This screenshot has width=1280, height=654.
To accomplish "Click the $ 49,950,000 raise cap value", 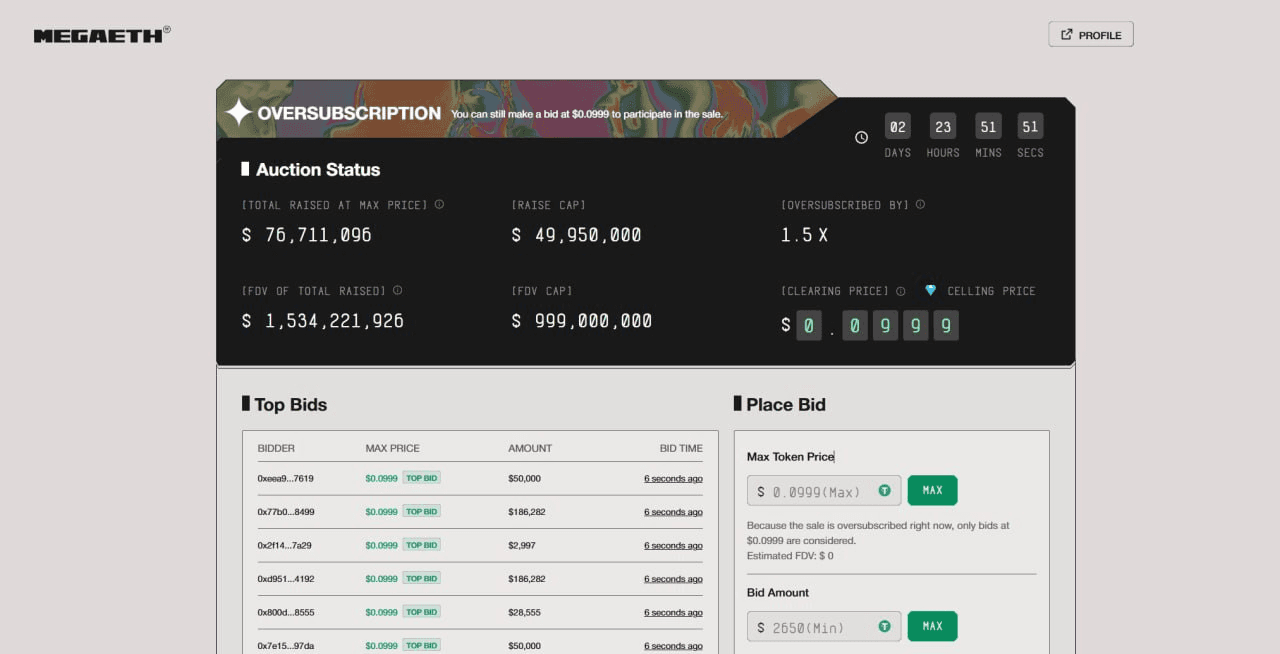I will click(576, 235).
